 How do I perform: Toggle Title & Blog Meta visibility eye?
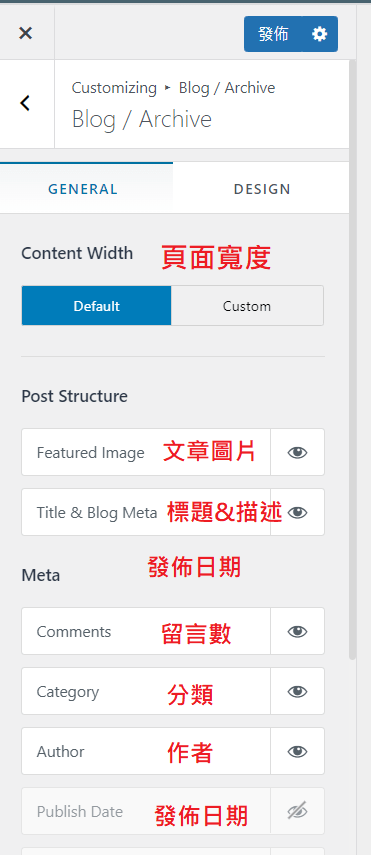click(x=297, y=513)
